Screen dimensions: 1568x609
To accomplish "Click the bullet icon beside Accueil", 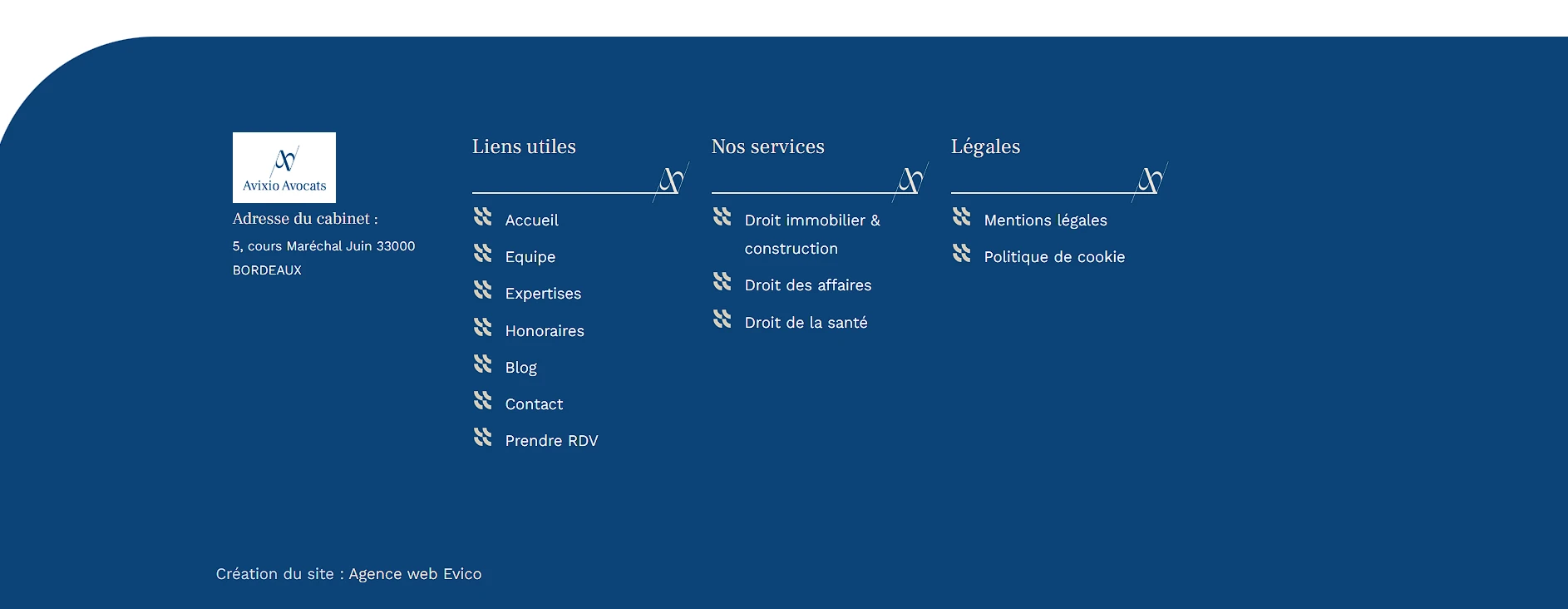I will tap(482, 217).
